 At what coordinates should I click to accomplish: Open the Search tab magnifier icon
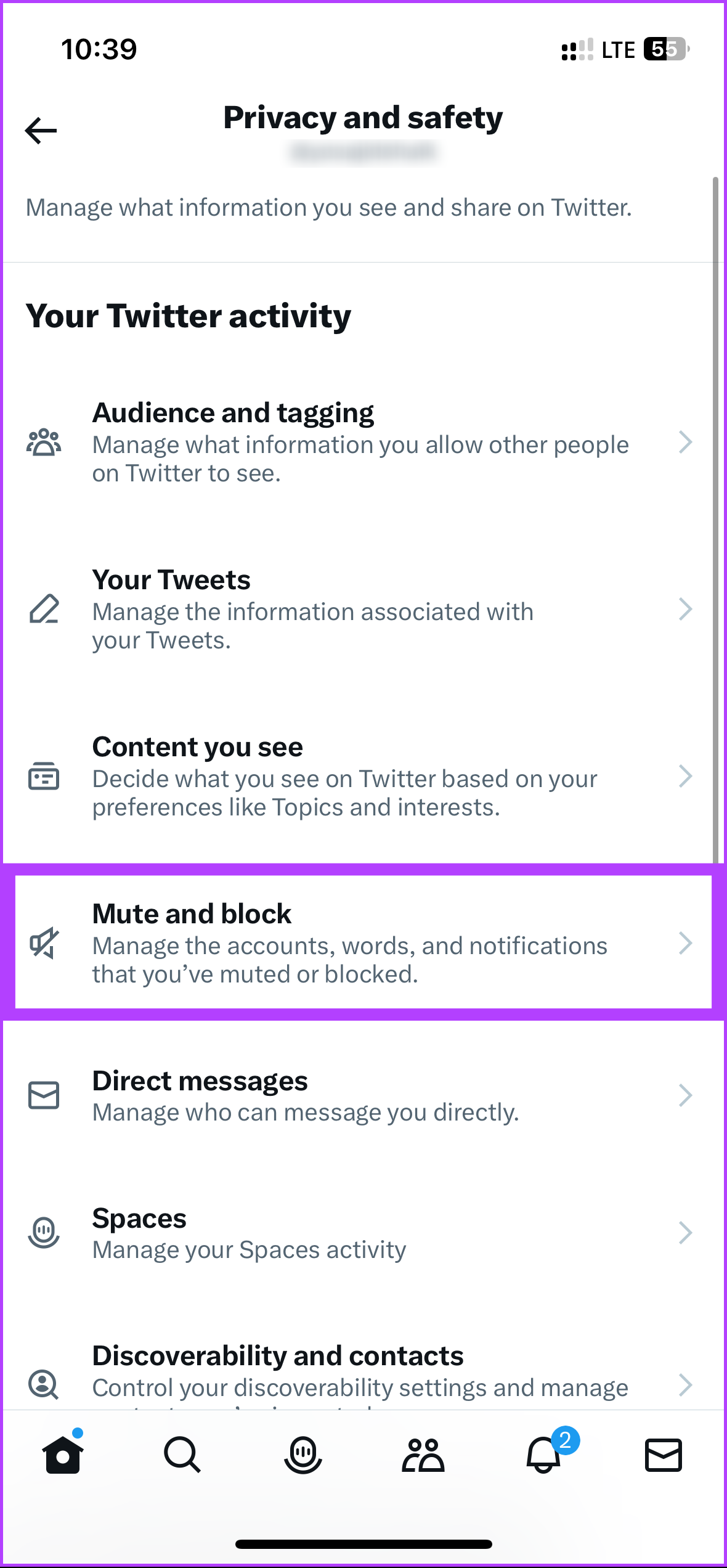[x=182, y=1455]
